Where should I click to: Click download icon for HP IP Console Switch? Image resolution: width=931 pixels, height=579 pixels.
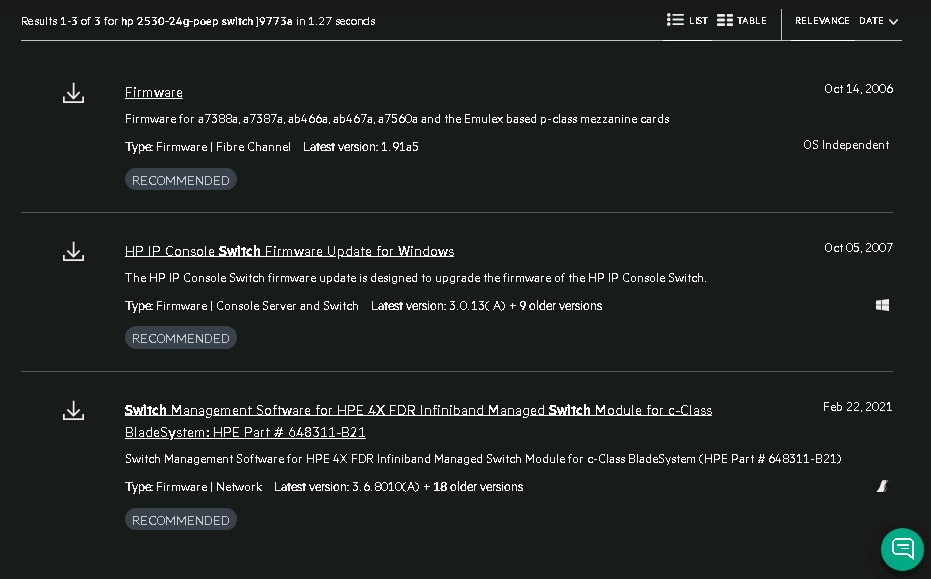[x=73, y=251]
